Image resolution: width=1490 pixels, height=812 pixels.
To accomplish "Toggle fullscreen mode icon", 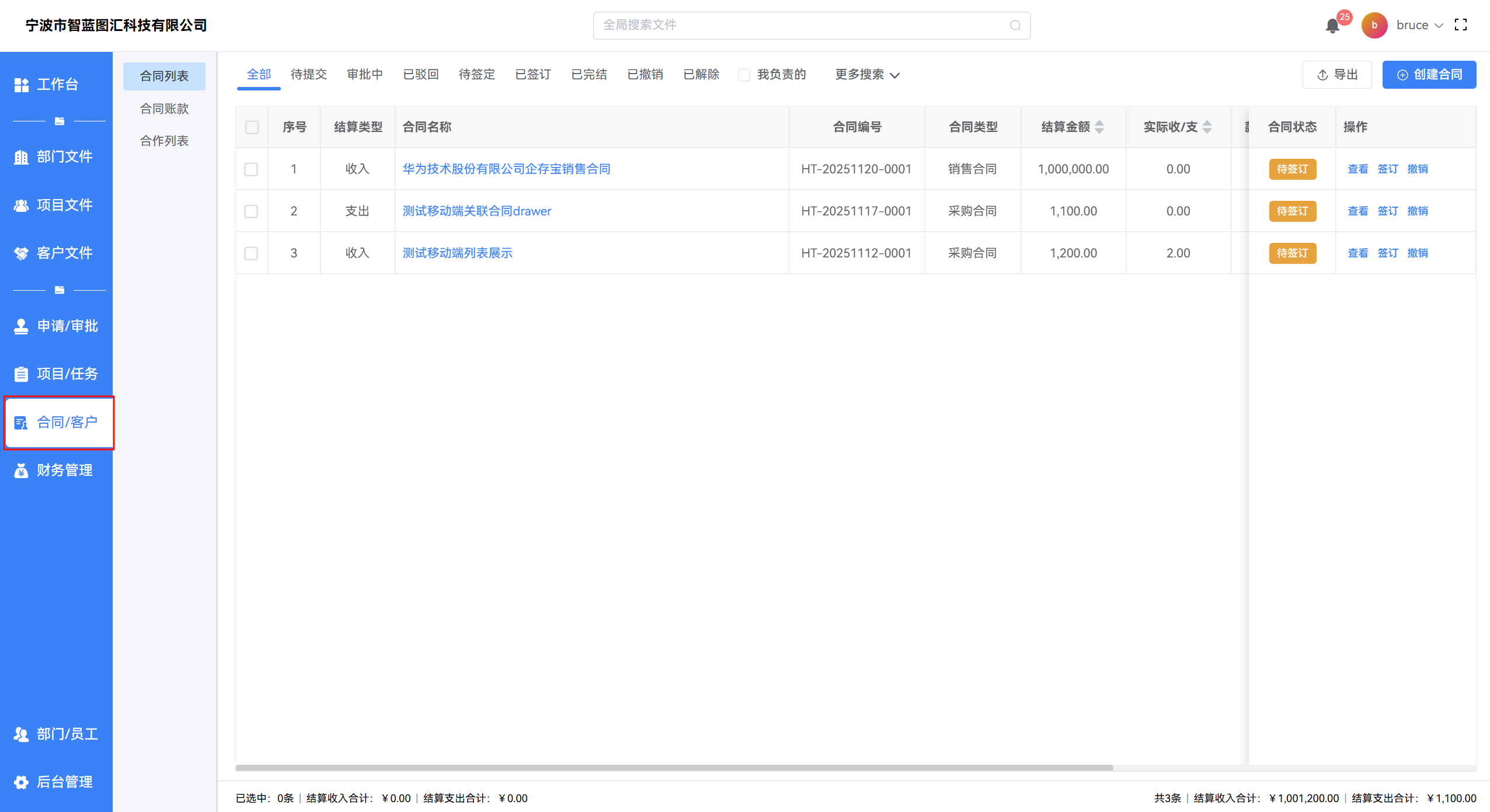I will tap(1461, 25).
